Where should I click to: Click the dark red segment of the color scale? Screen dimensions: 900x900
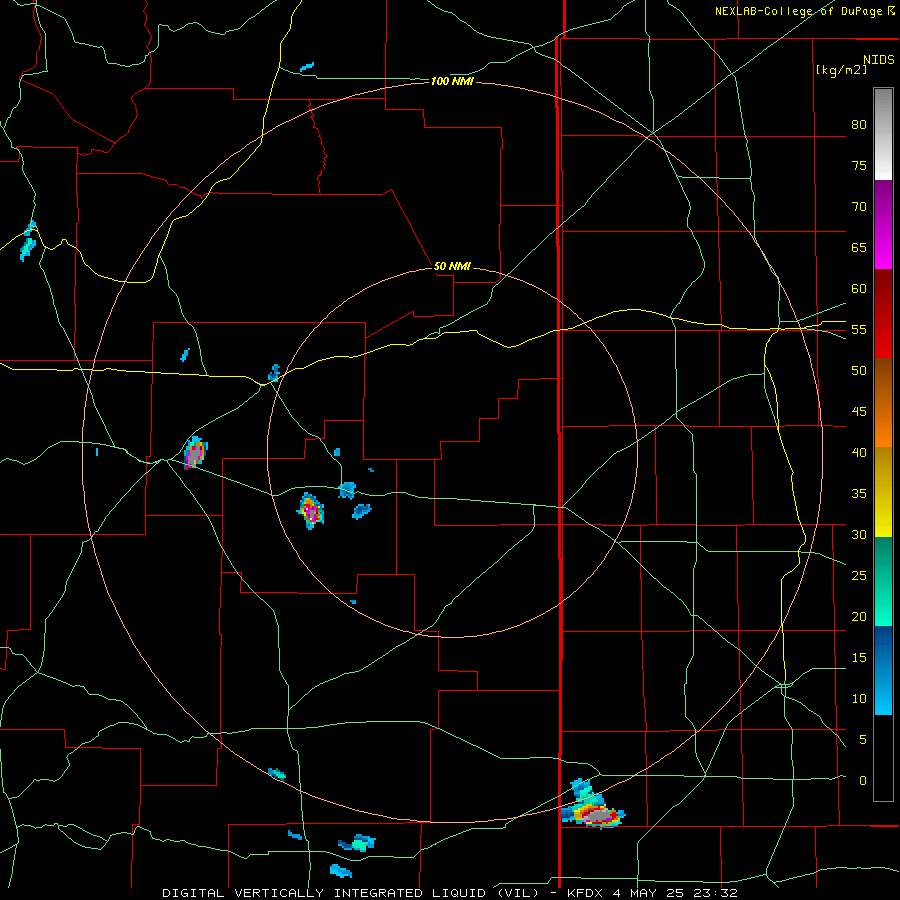(x=883, y=313)
